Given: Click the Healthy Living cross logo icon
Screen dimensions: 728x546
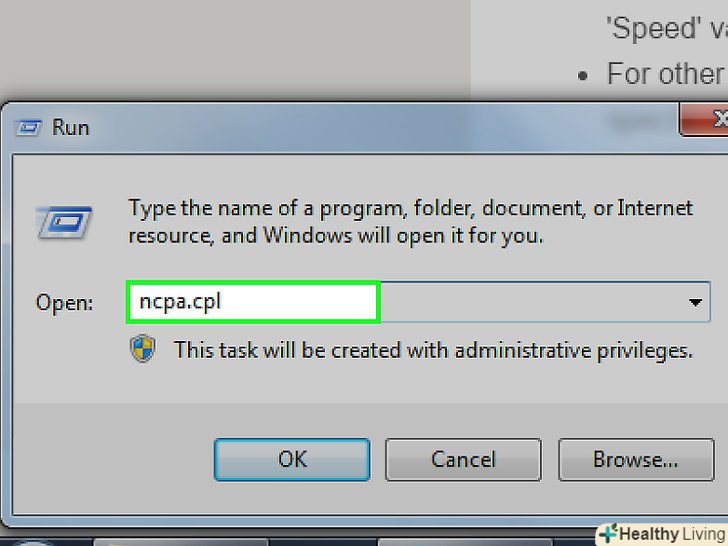Looking at the screenshot, I should coord(609,533).
